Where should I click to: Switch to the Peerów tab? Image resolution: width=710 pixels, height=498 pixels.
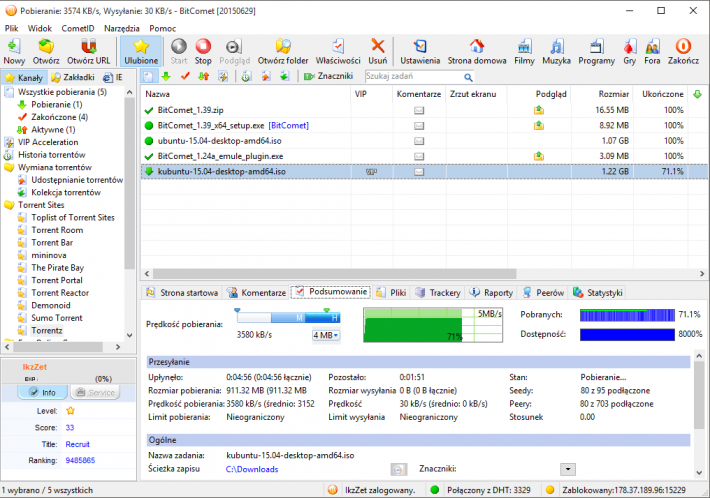pyautogui.click(x=543, y=292)
